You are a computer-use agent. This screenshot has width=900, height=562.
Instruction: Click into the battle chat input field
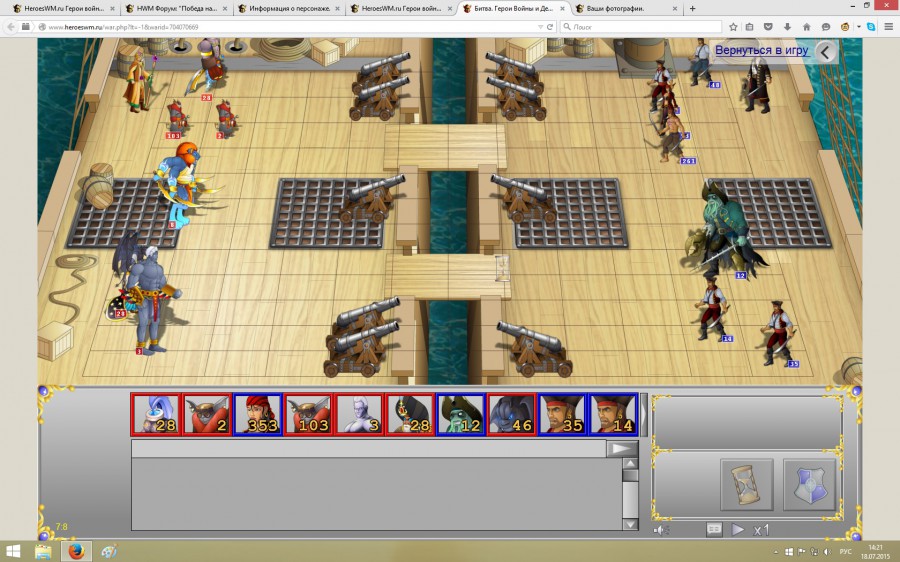click(368, 448)
